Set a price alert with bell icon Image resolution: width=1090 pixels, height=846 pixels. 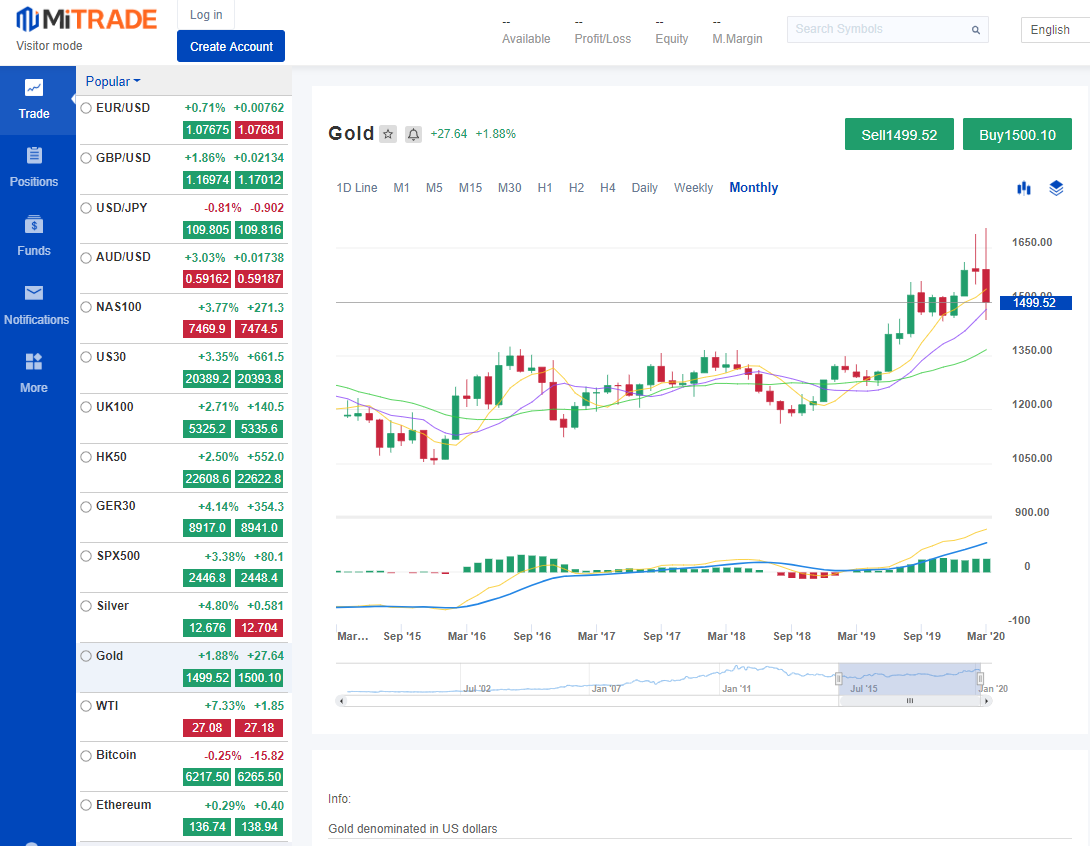413,135
